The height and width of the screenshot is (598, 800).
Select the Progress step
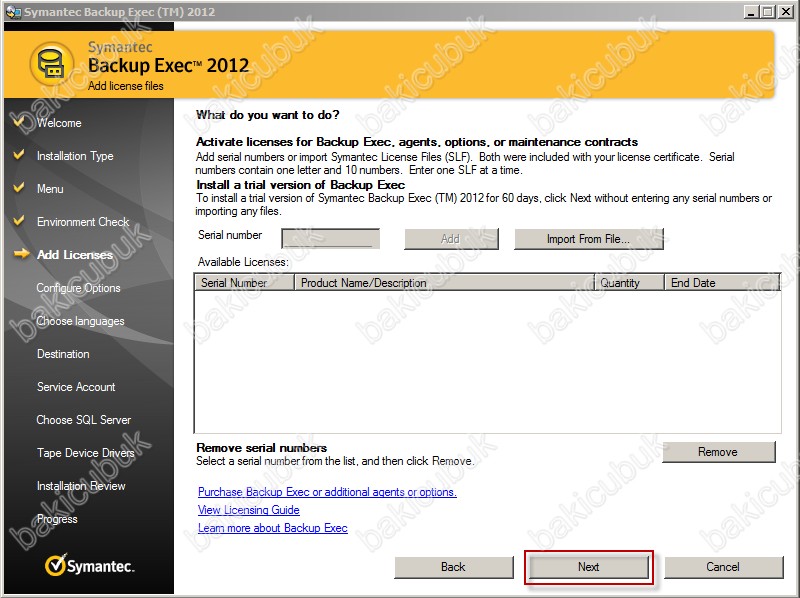pyautogui.click(x=57, y=519)
